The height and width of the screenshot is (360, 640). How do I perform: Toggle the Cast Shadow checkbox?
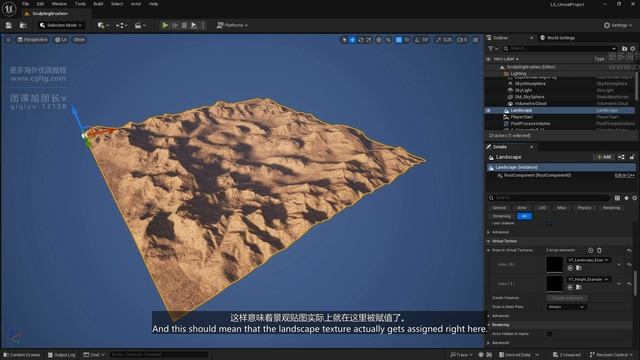[x=549, y=224]
